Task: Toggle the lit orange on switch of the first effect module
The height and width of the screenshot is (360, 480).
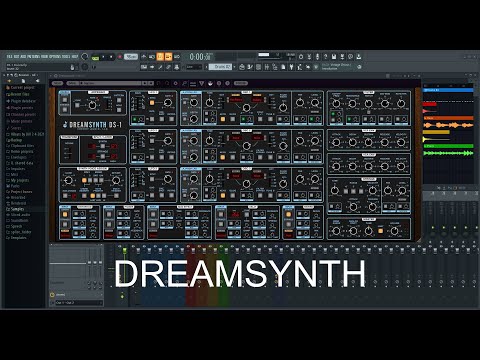Action: 65,214
